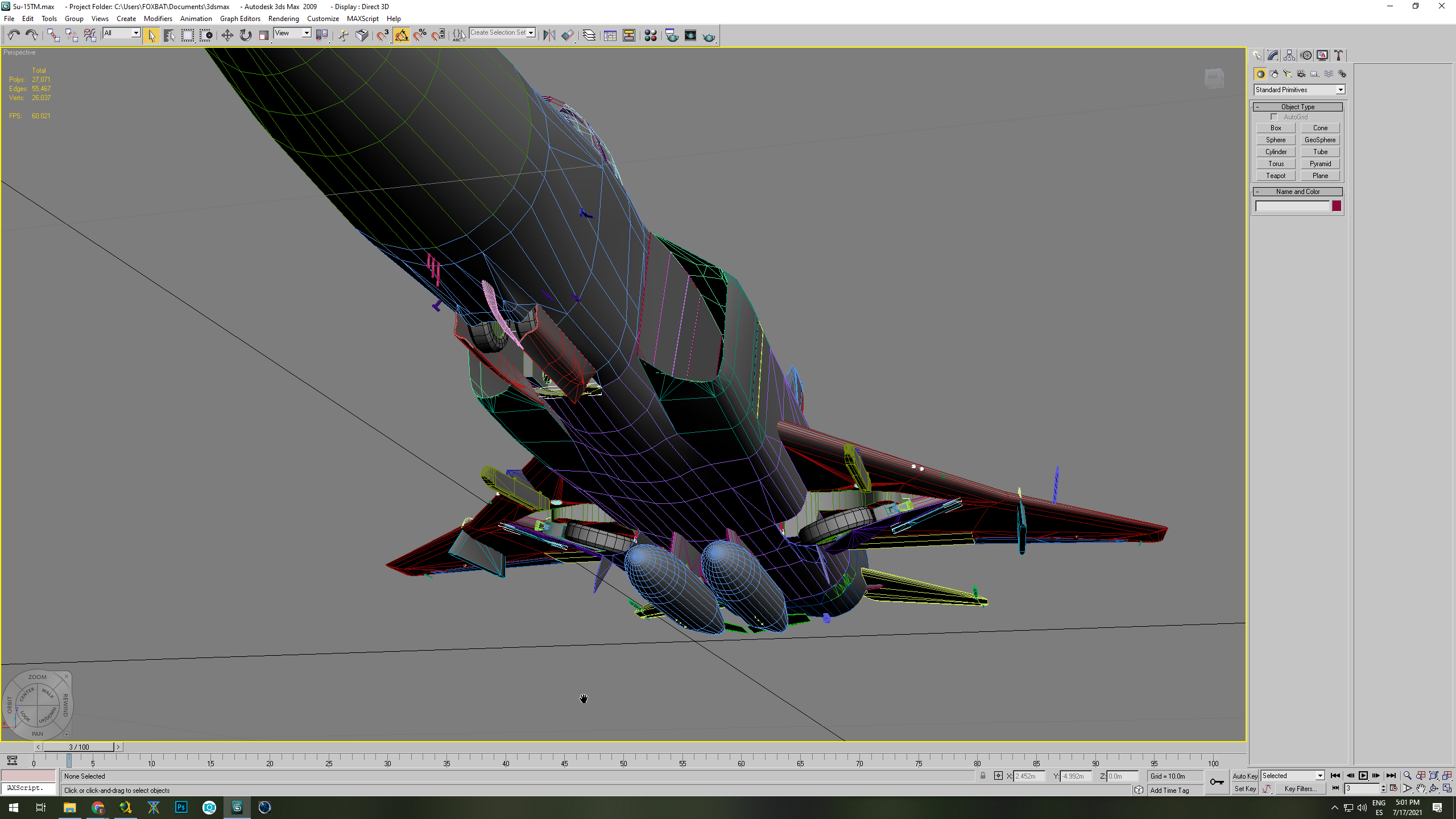The width and height of the screenshot is (1456, 819).
Task: Switch to Hierarchy panel icon
Action: coord(1289,55)
